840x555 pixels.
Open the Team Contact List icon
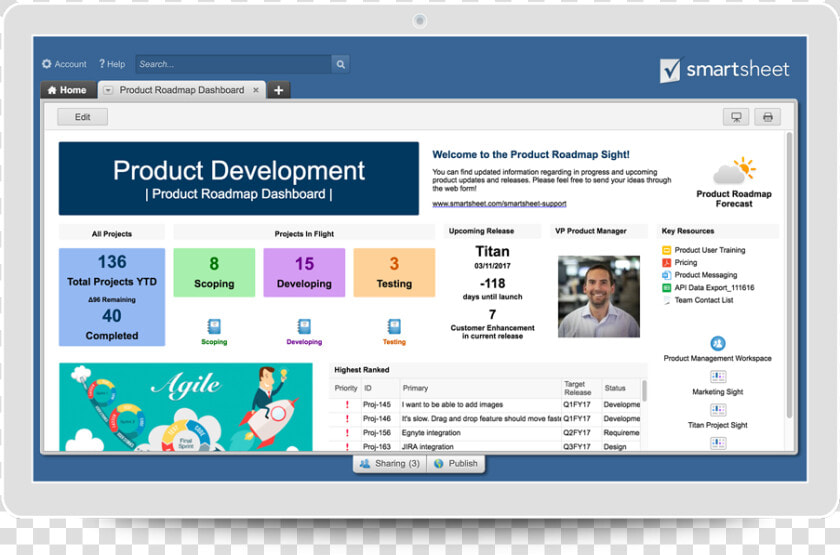(x=666, y=300)
